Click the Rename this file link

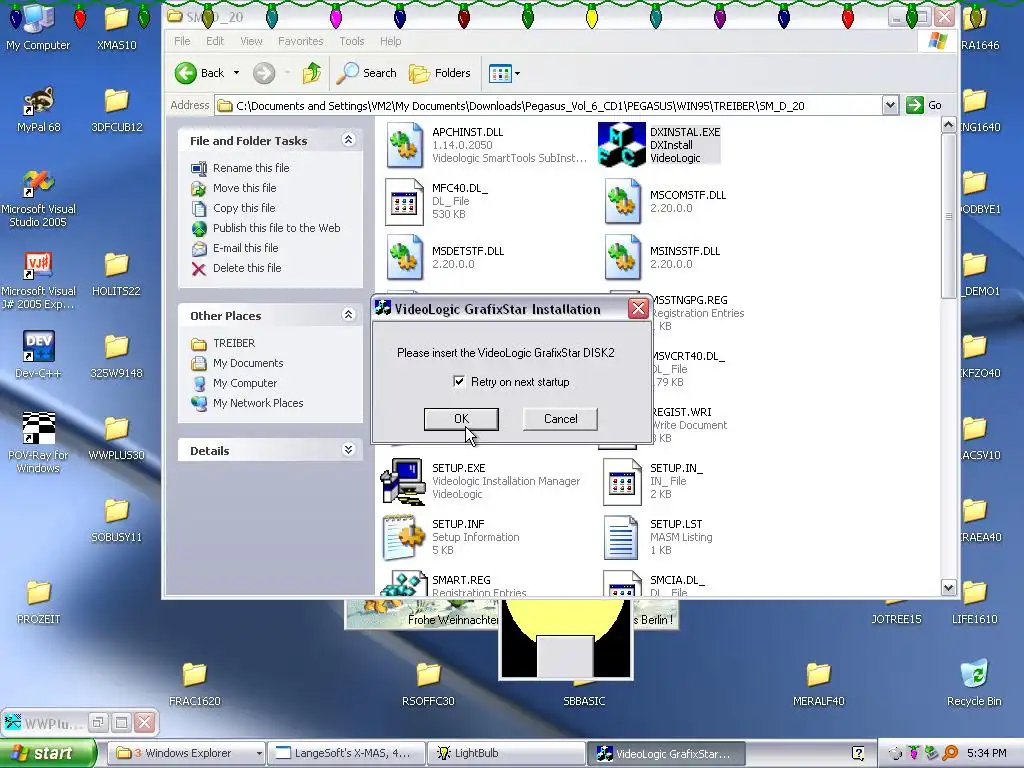pos(251,168)
